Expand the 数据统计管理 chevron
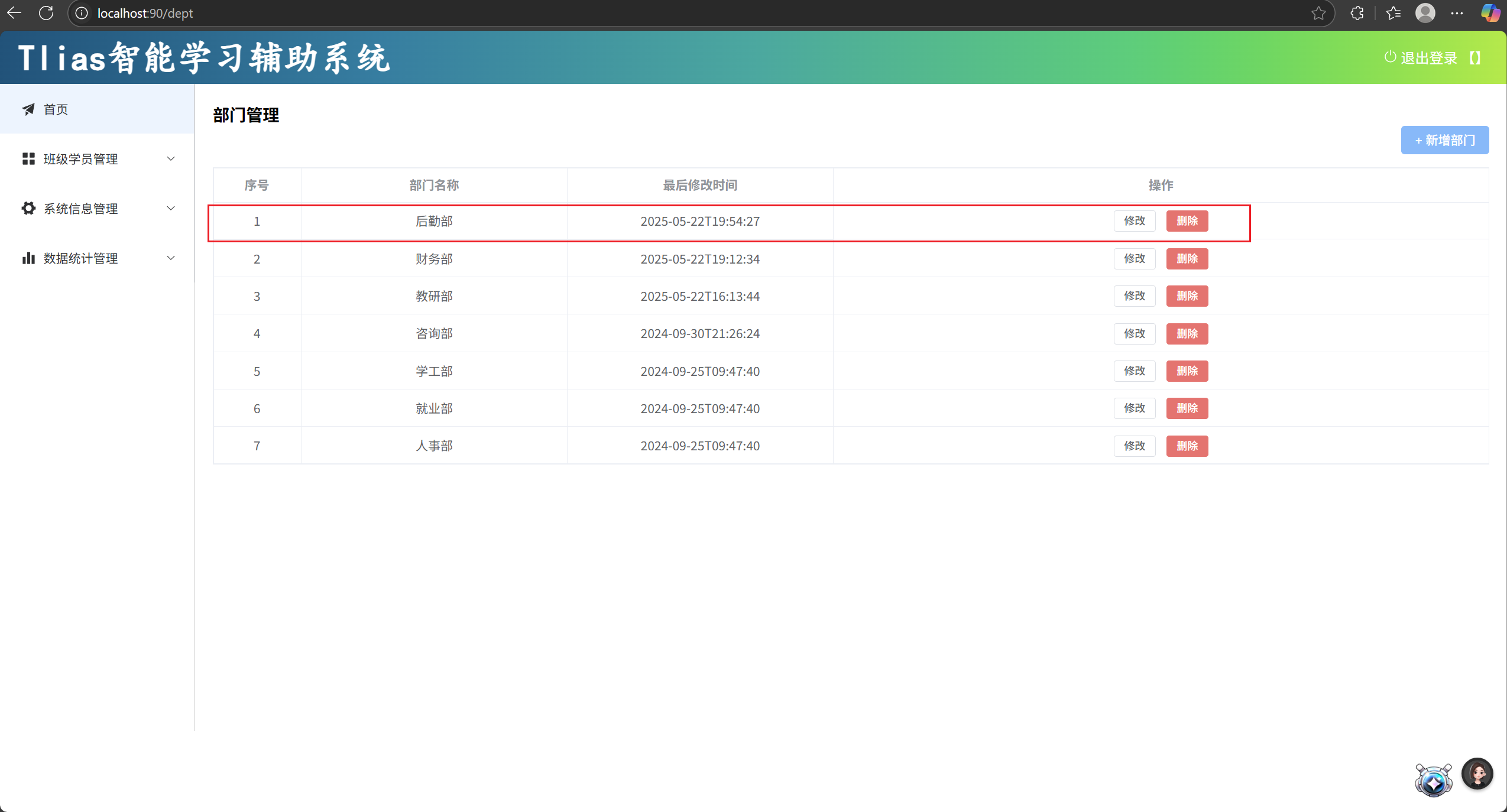 171,258
